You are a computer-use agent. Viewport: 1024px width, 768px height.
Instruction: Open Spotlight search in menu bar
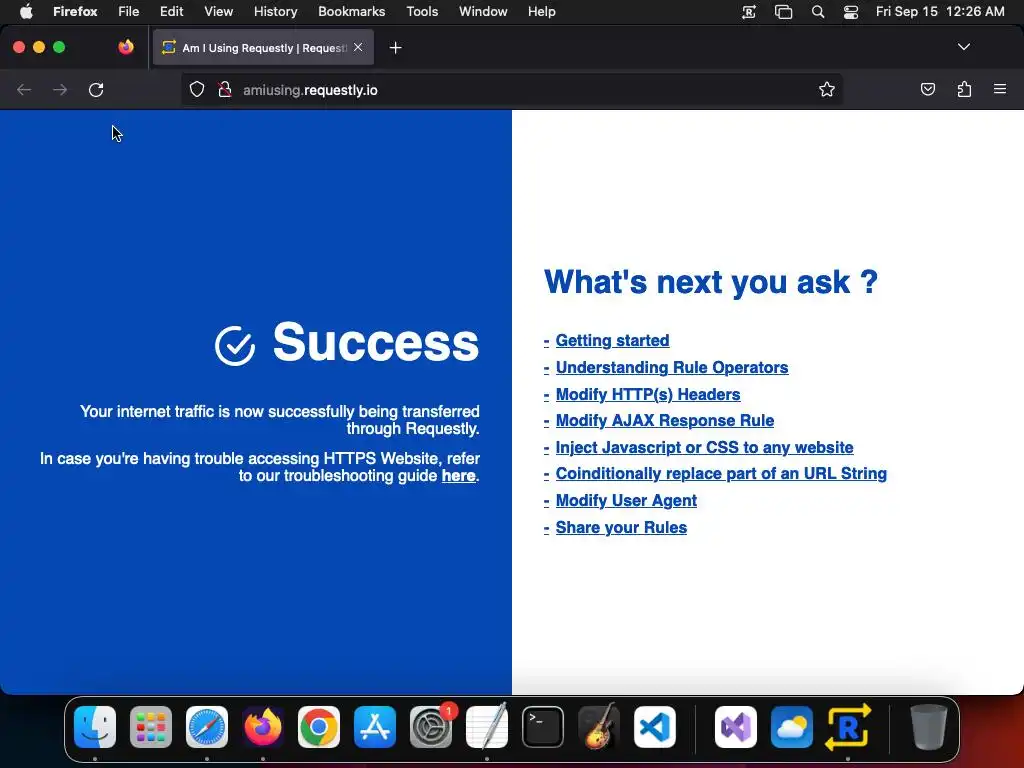pos(818,12)
